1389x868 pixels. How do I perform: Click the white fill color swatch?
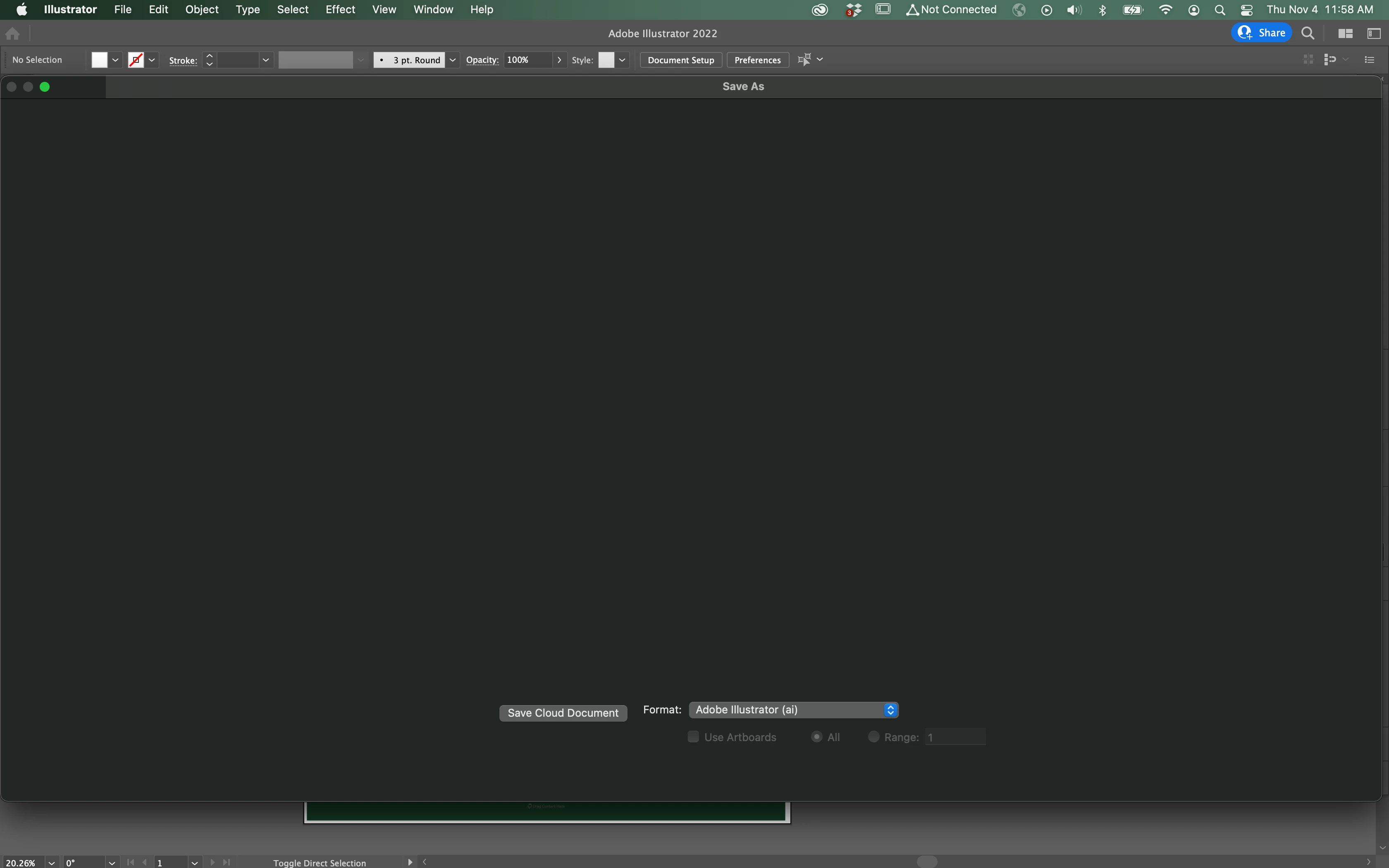tap(99, 60)
